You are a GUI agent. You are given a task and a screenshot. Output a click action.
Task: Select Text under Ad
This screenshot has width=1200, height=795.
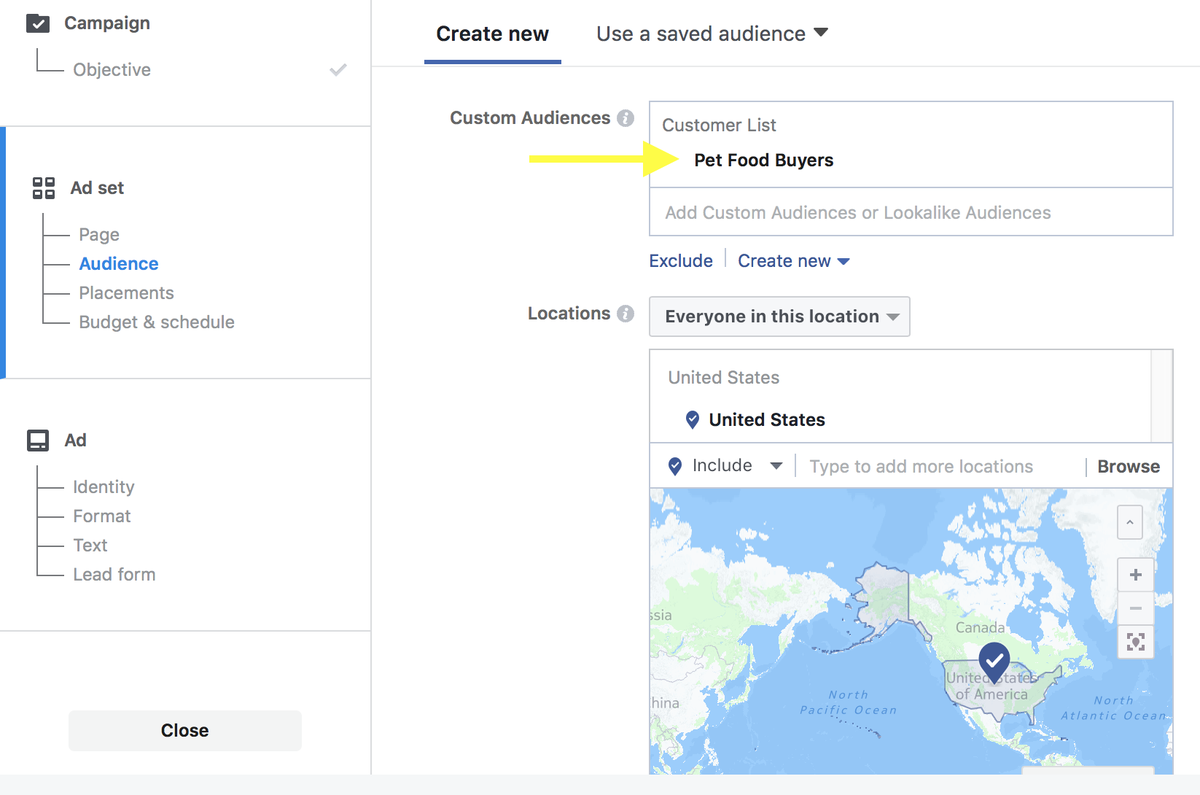tap(90, 545)
